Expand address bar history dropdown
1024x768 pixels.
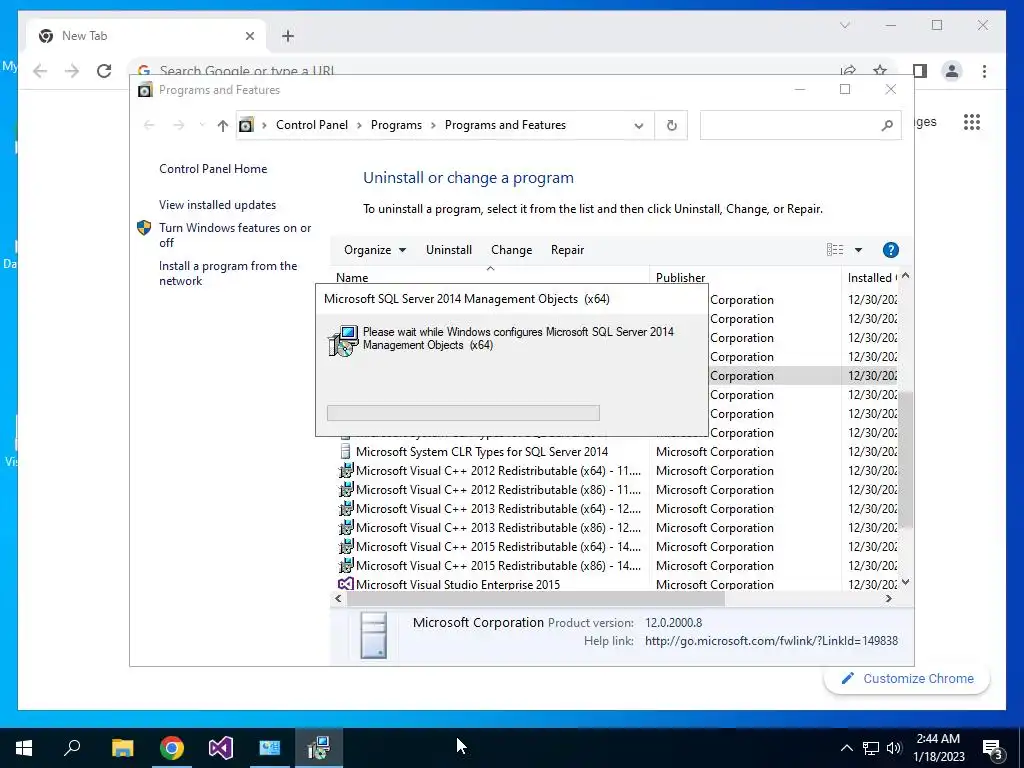[x=639, y=125]
